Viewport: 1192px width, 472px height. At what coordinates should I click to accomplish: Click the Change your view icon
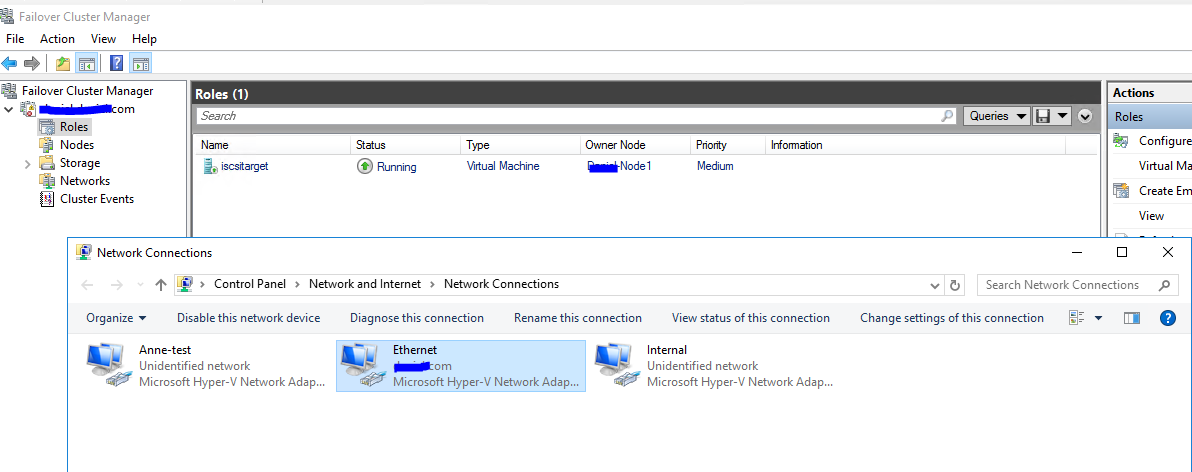(1076, 318)
